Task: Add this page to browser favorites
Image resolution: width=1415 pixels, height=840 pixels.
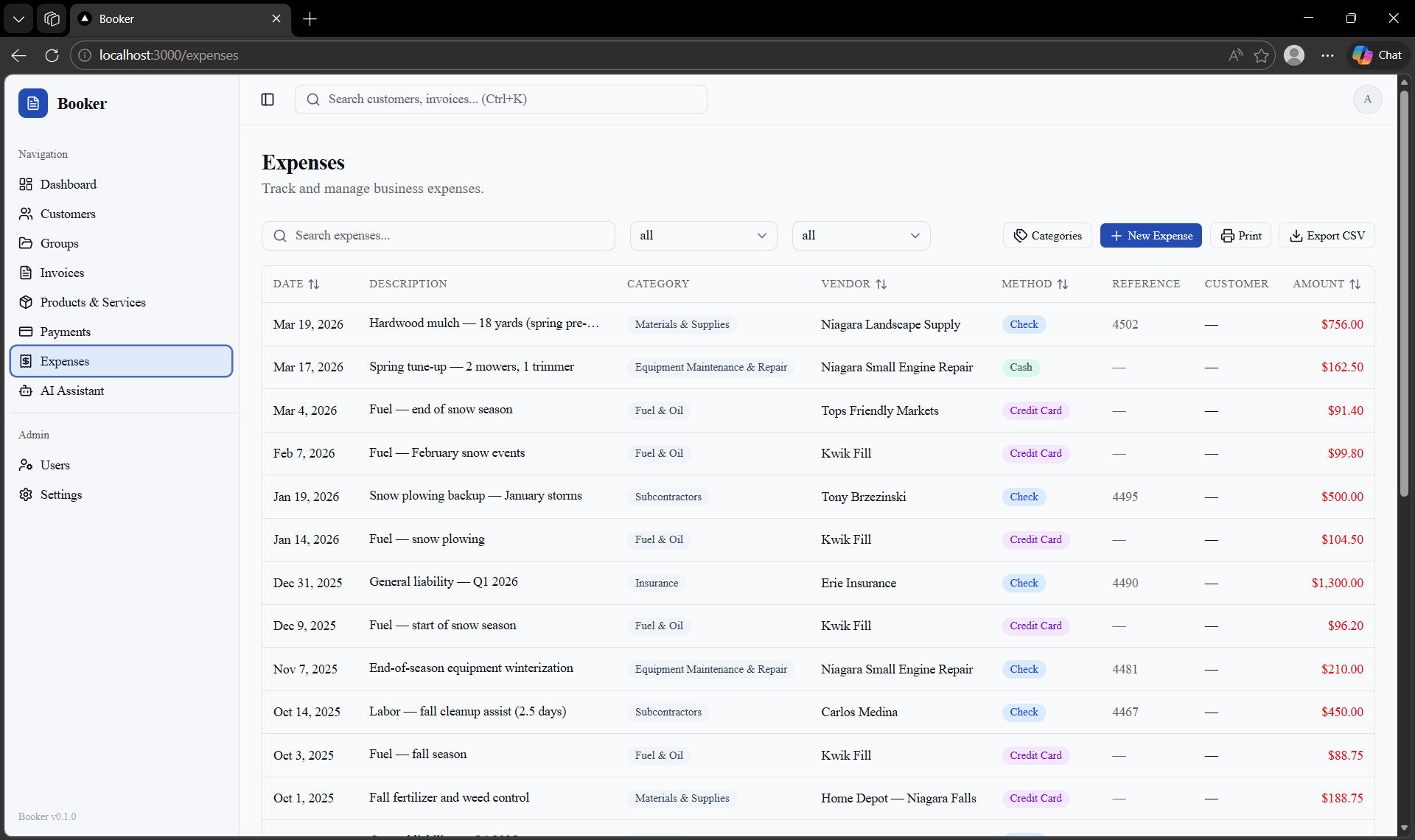Action: pos(1261,55)
